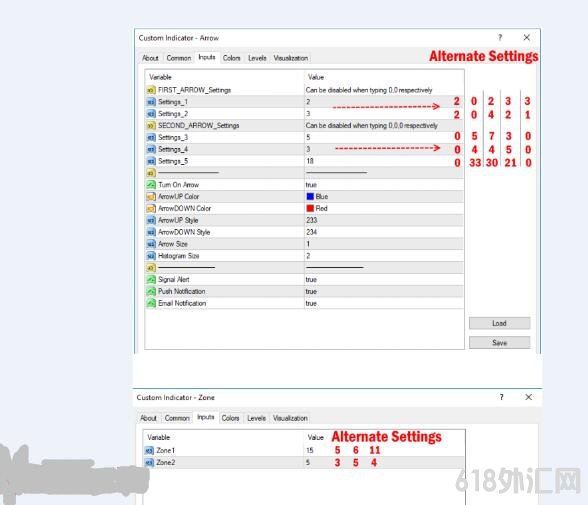Open the ArrowDOWN Color Red value dropdown
This screenshot has width=588, height=505.
click(x=384, y=208)
